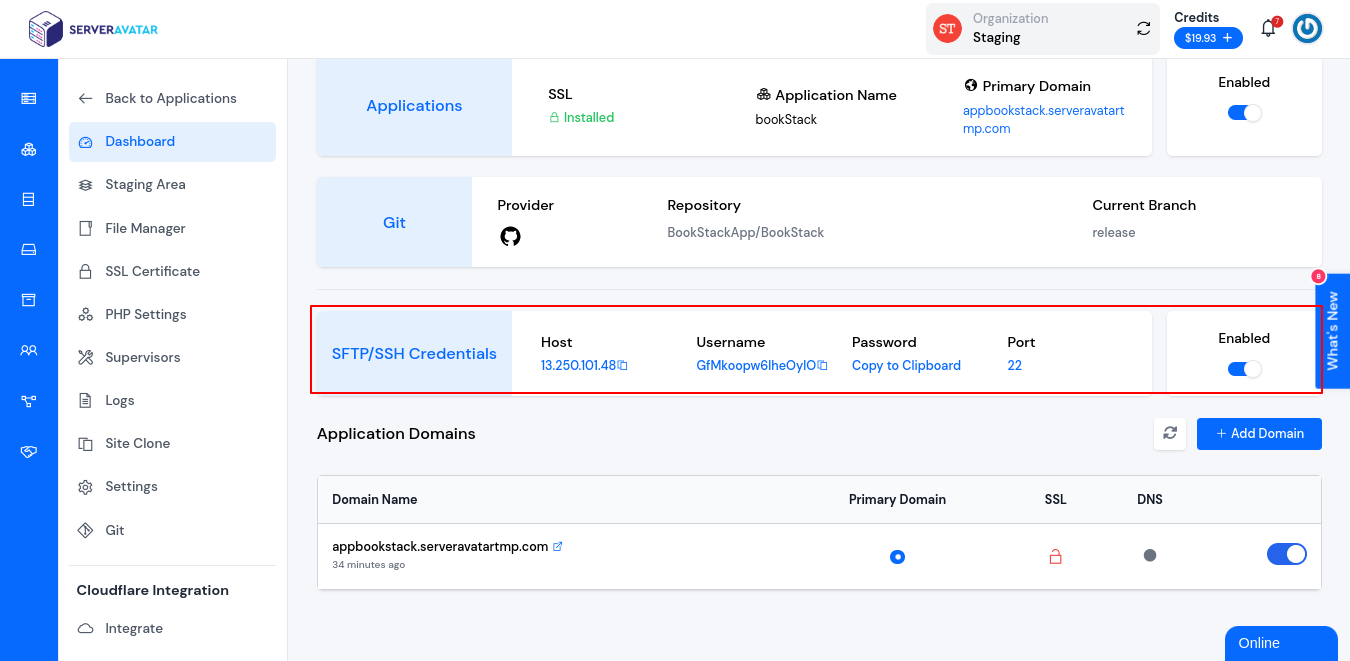The width and height of the screenshot is (1350, 661).
Task: Open SSL Certificate menu item
Action: [x=172, y=271]
